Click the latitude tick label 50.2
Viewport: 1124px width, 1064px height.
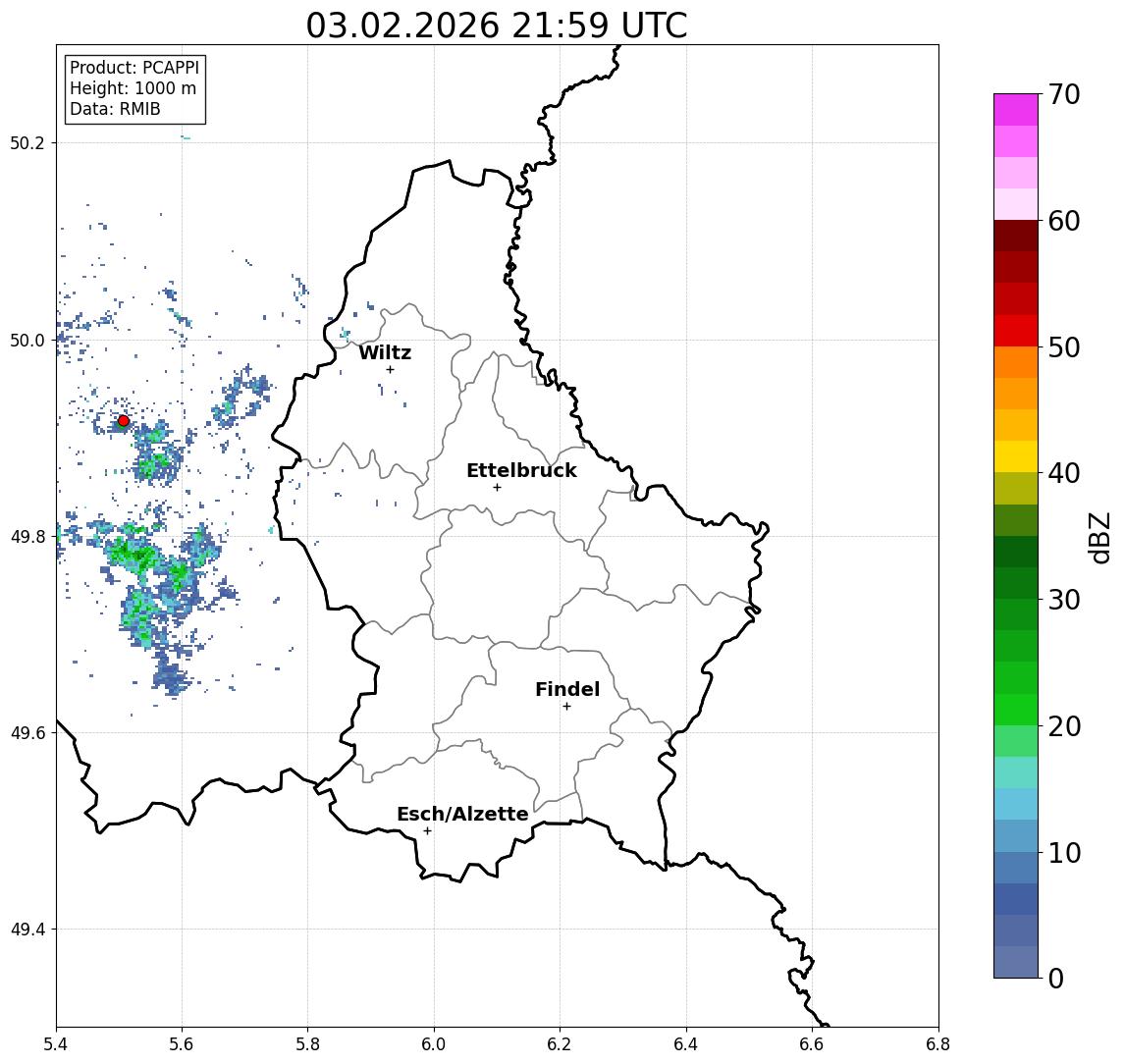tap(27, 142)
